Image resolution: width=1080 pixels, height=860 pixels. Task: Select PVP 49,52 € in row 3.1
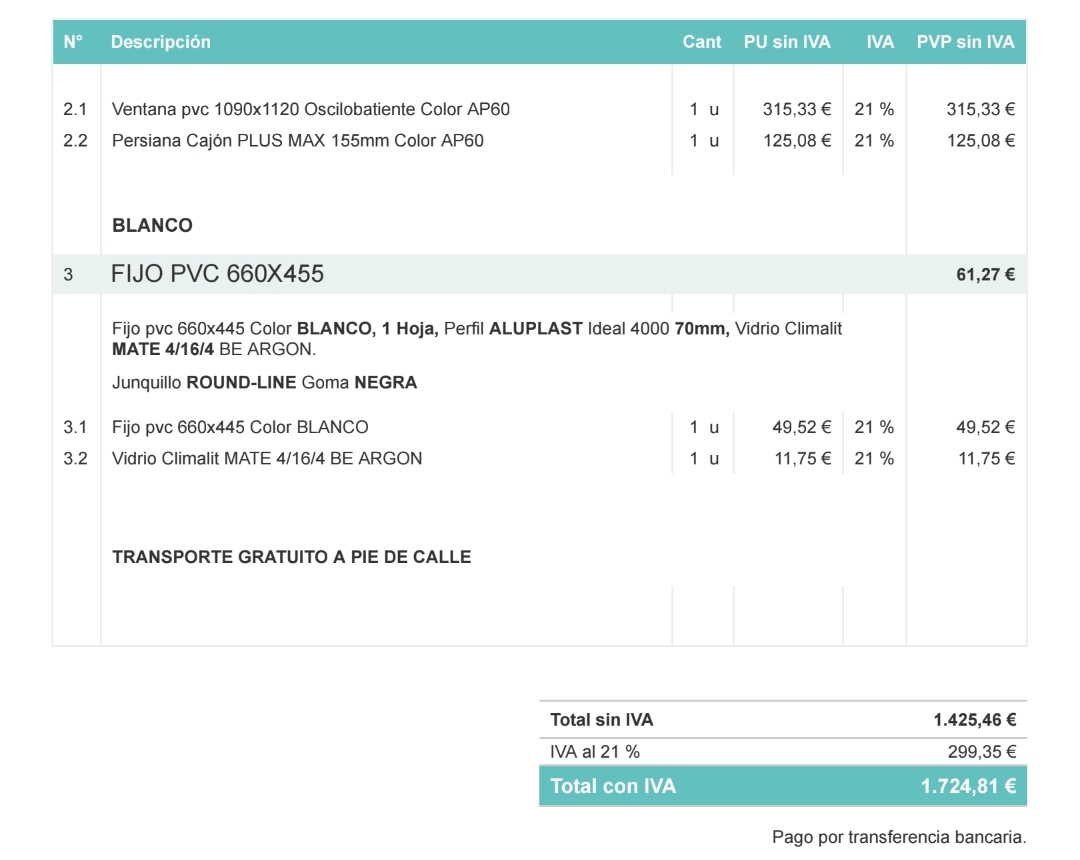pos(986,427)
